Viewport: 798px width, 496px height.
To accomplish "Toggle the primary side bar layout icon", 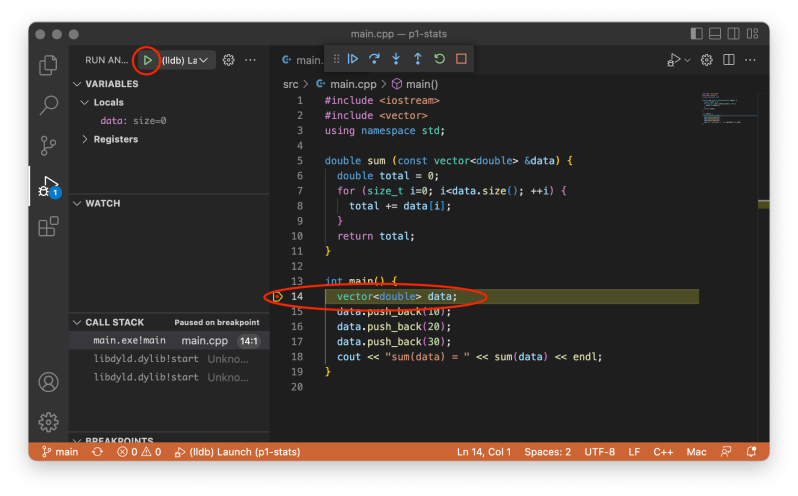I will pyautogui.click(x=697, y=34).
